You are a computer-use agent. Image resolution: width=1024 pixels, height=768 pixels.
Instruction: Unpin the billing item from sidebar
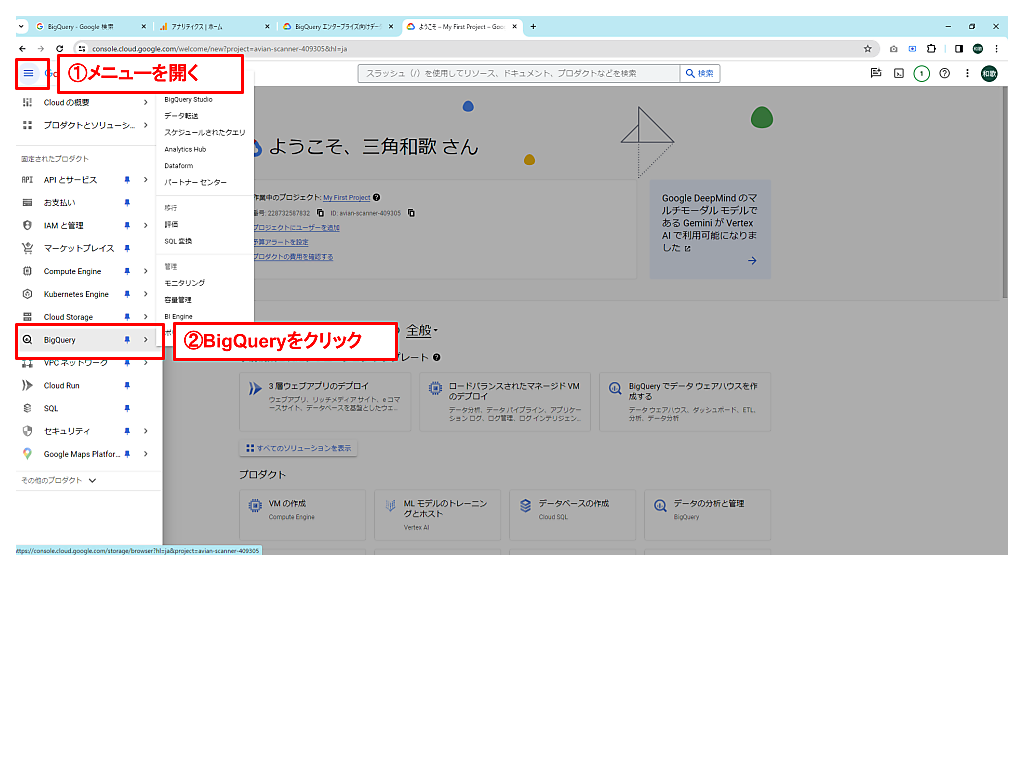127,202
